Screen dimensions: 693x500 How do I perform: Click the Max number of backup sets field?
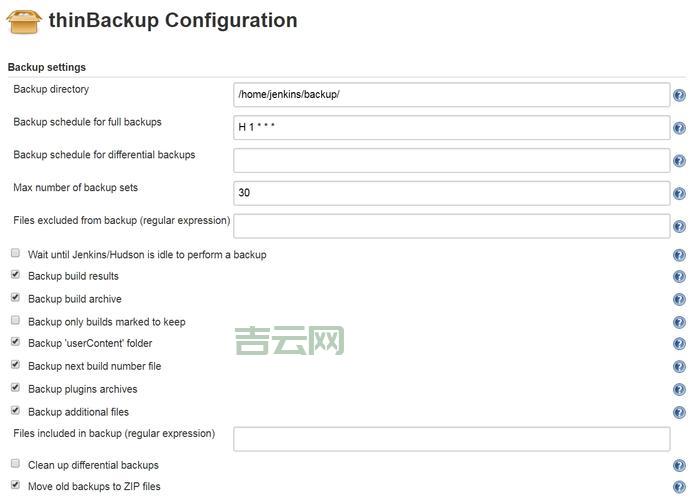coord(451,193)
